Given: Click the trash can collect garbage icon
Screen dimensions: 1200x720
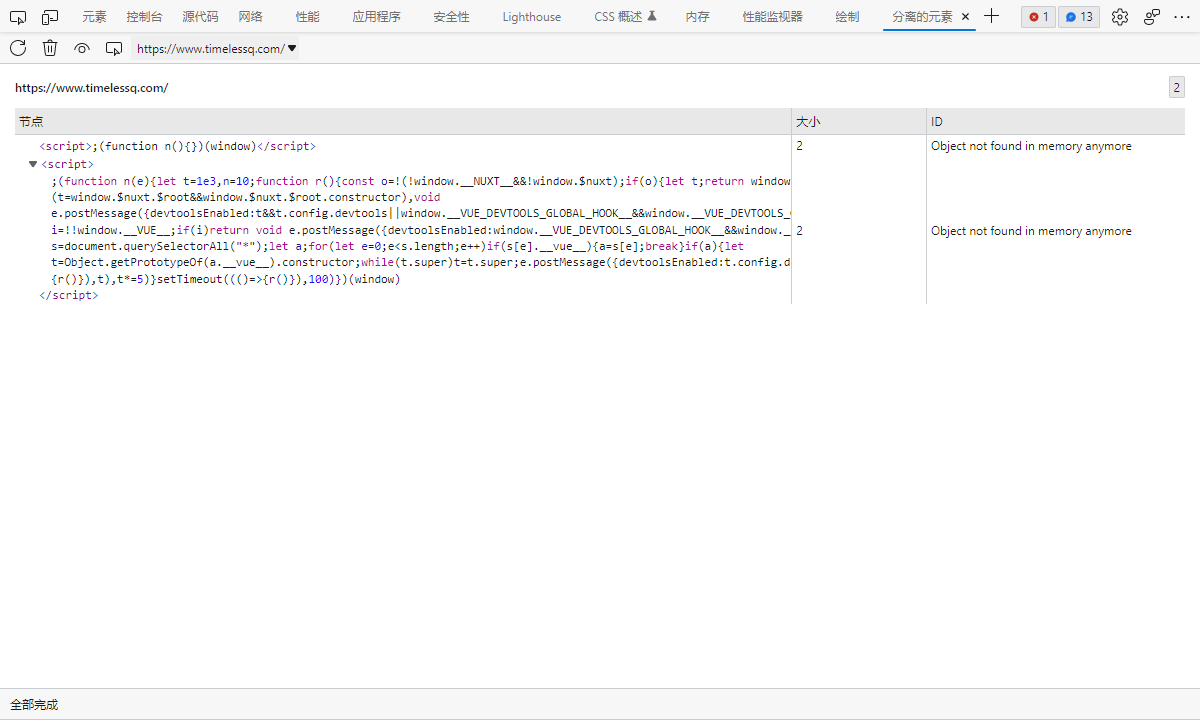Looking at the screenshot, I should click(50, 48).
